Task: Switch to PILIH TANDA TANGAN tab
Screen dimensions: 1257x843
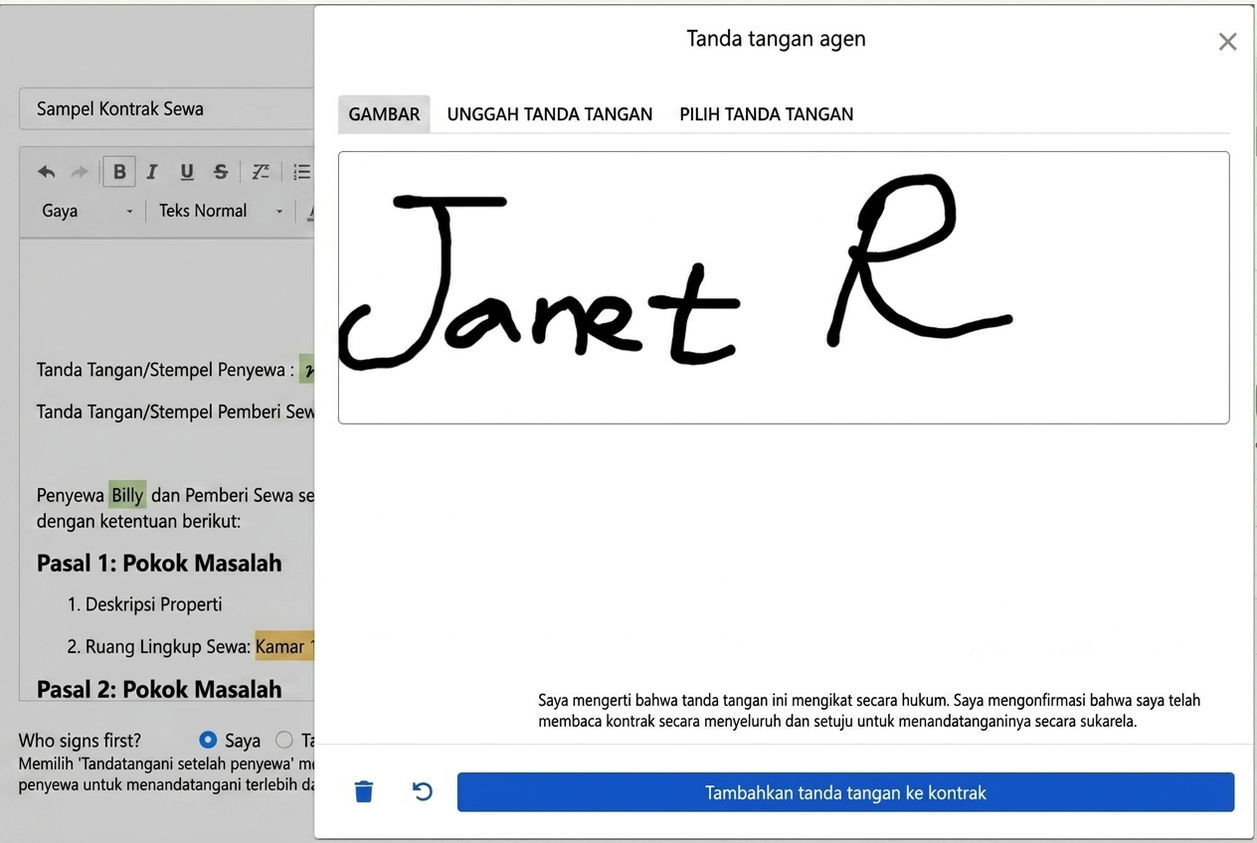Action: coord(767,114)
